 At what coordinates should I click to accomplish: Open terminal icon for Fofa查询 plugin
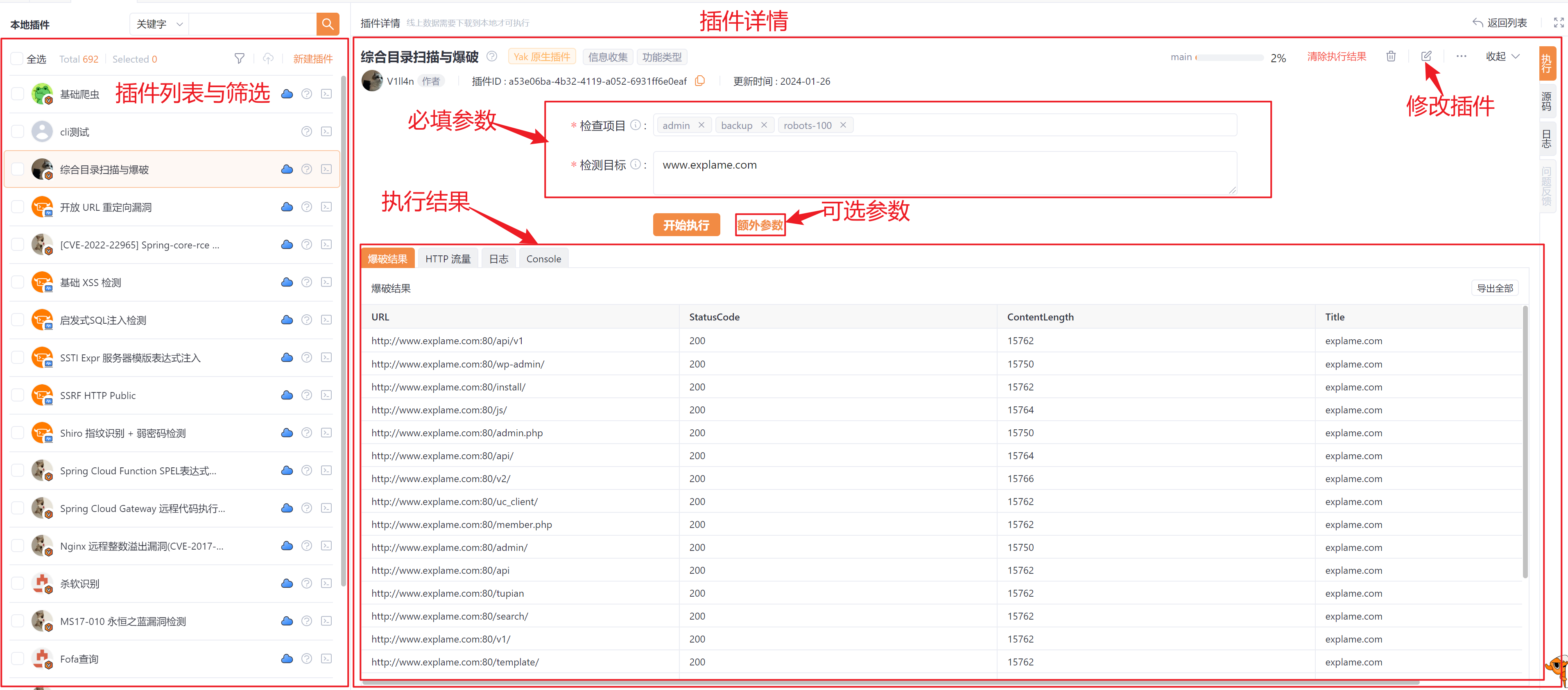pyautogui.click(x=326, y=658)
